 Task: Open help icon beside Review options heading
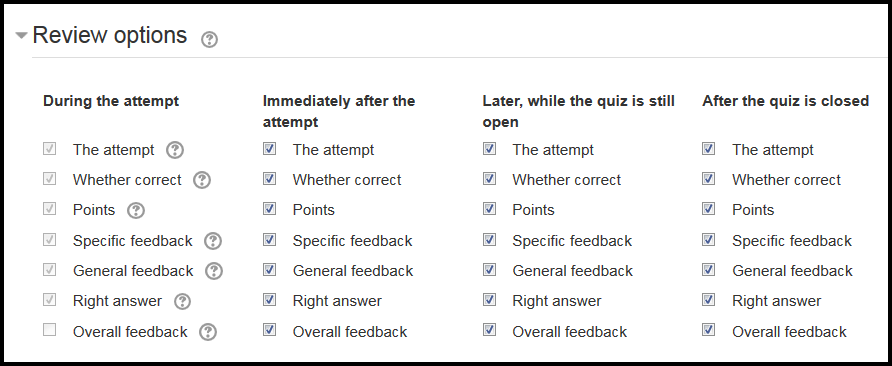pos(210,39)
